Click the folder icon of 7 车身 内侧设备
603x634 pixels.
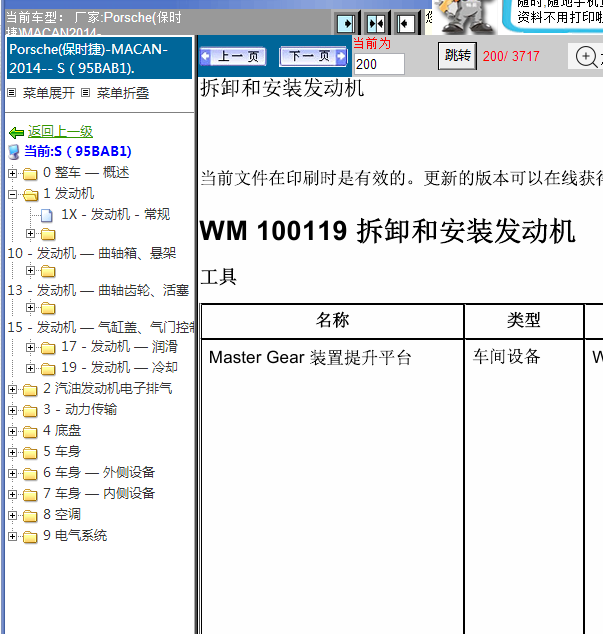pos(30,495)
